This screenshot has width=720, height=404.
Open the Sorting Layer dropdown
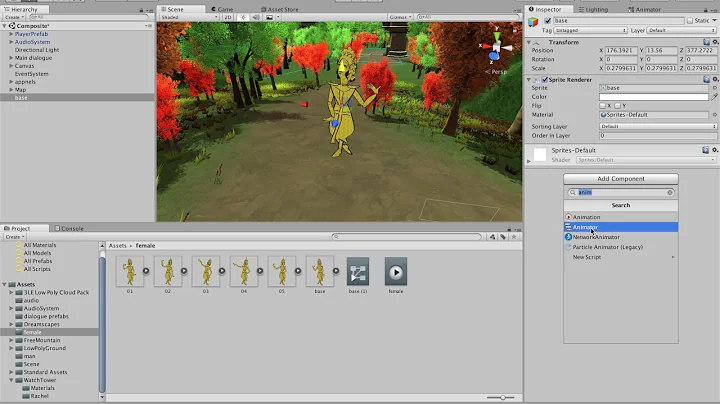pyautogui.click(x=658, y=126)
